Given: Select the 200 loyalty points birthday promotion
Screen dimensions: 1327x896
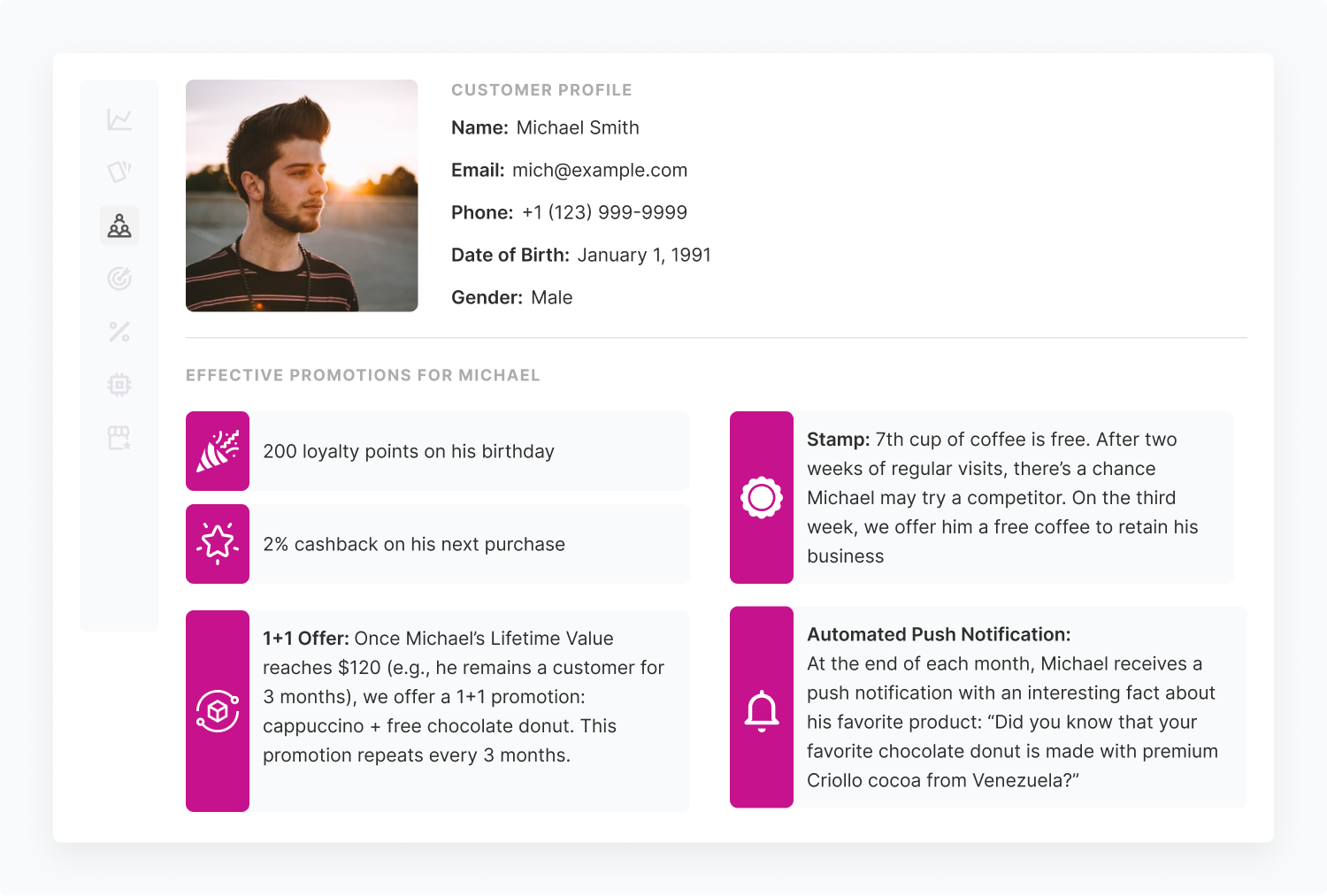Looking at the screenshot, I should [409, 451].
